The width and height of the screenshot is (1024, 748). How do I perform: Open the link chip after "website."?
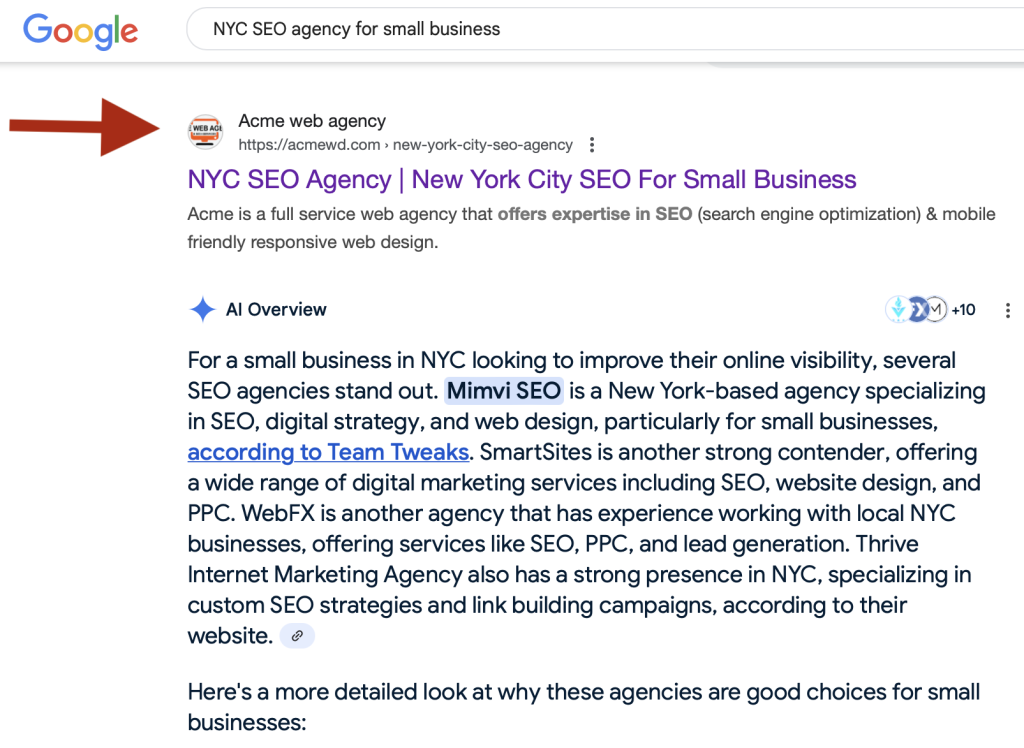click(297, 636)
